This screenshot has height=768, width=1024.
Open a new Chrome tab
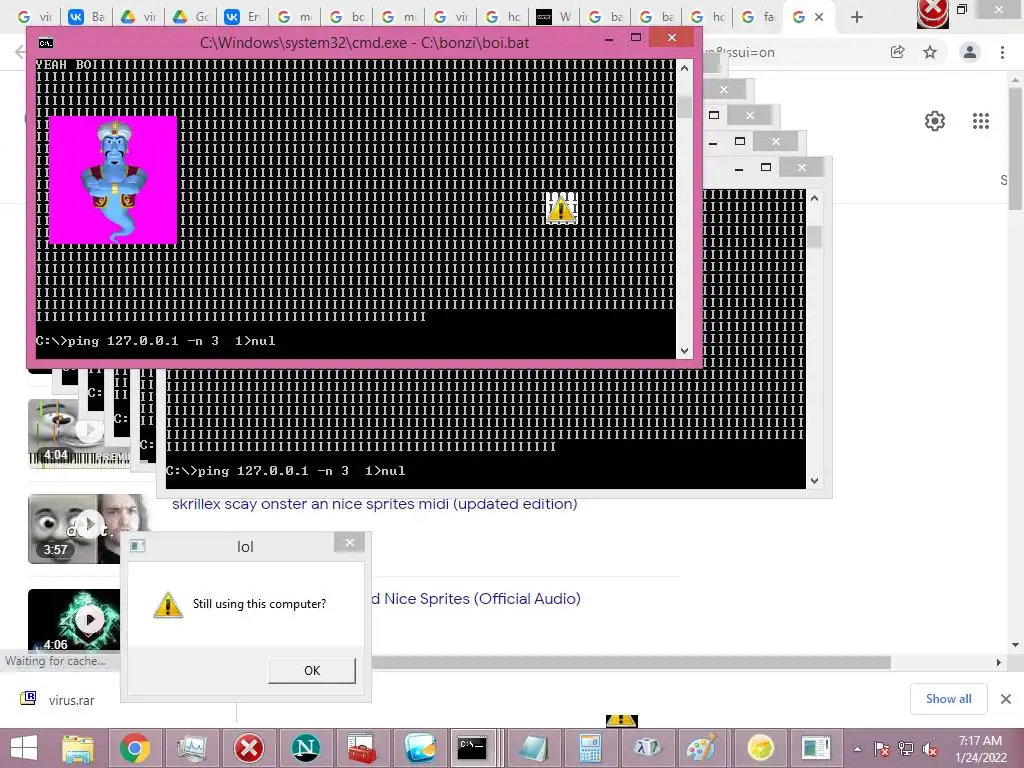(857, 17)
